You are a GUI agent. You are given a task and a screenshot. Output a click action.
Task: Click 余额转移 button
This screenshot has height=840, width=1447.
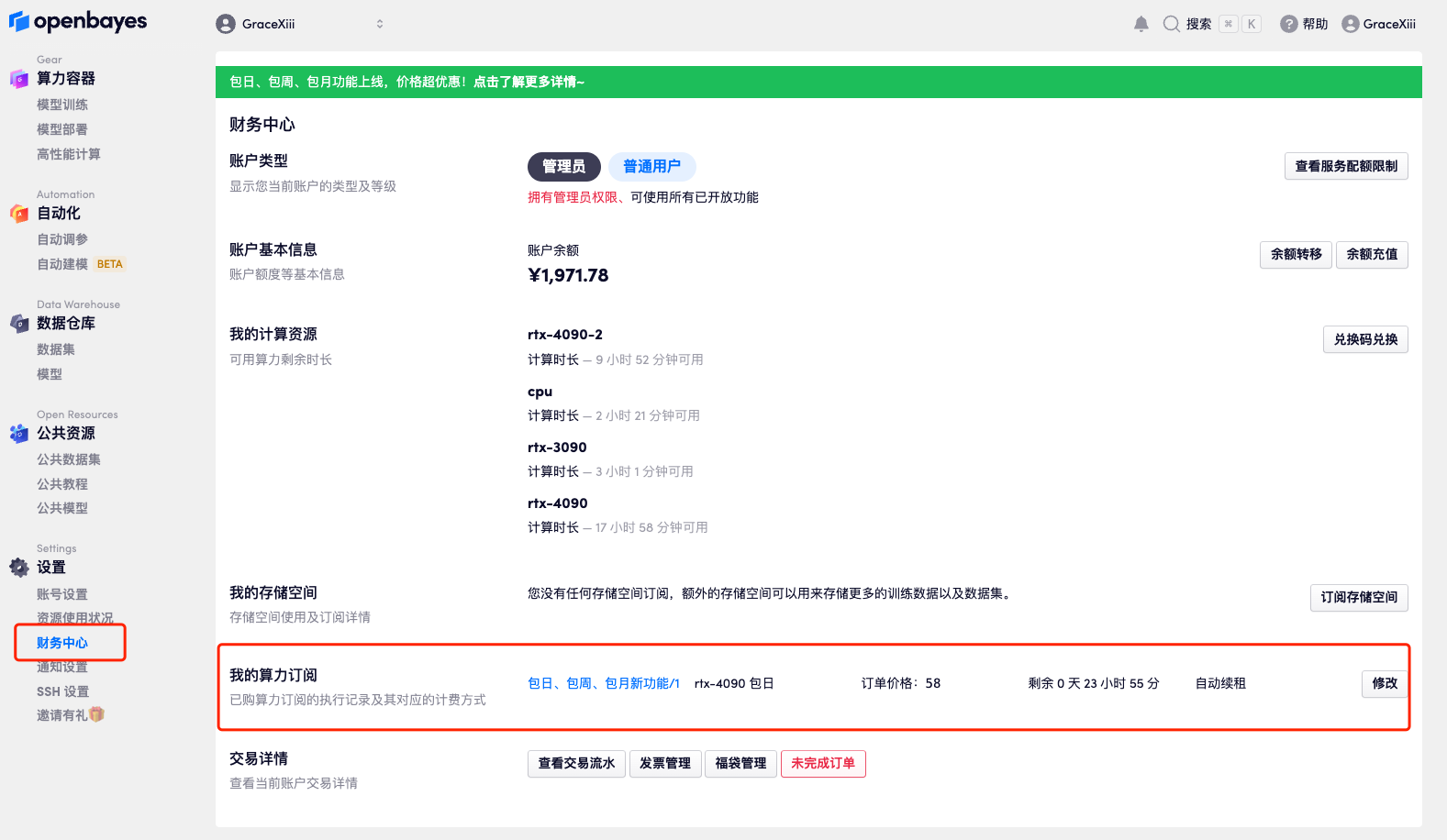[x=1297, y=254]
